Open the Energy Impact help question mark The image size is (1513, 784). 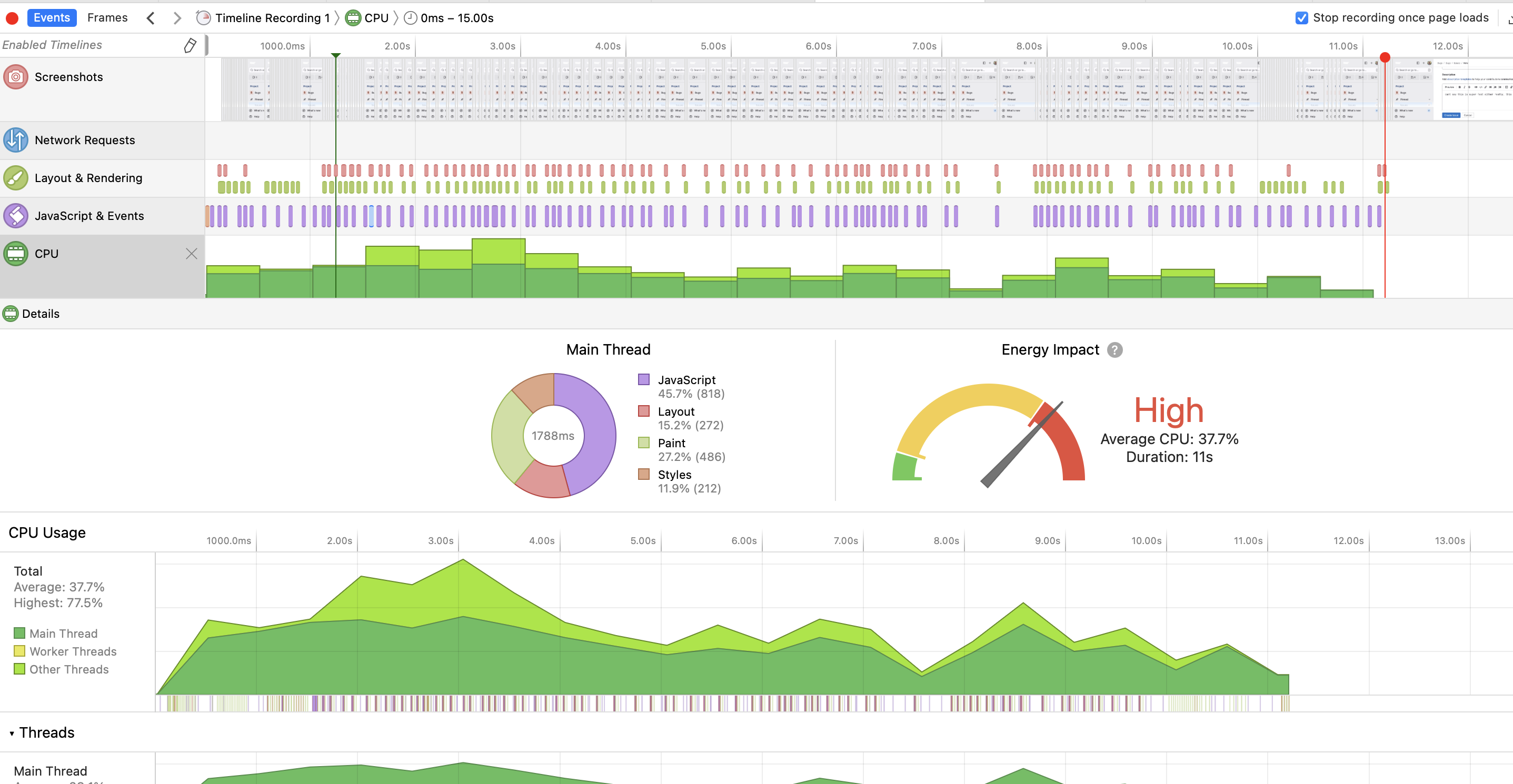pyautogui.click(x=1114, y=350)
